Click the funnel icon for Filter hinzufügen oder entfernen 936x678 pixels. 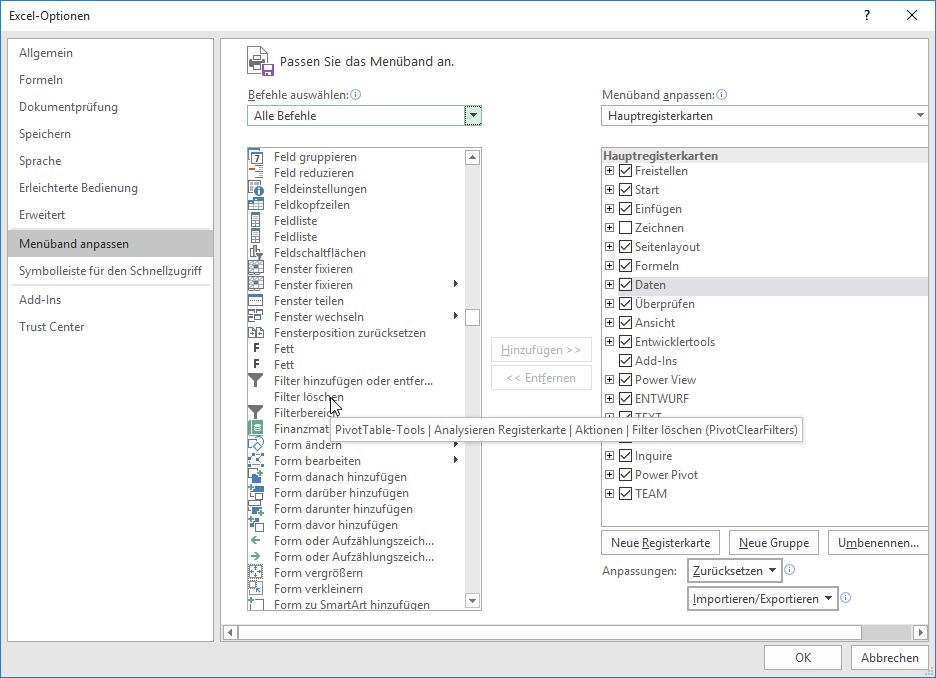[255, 381]
